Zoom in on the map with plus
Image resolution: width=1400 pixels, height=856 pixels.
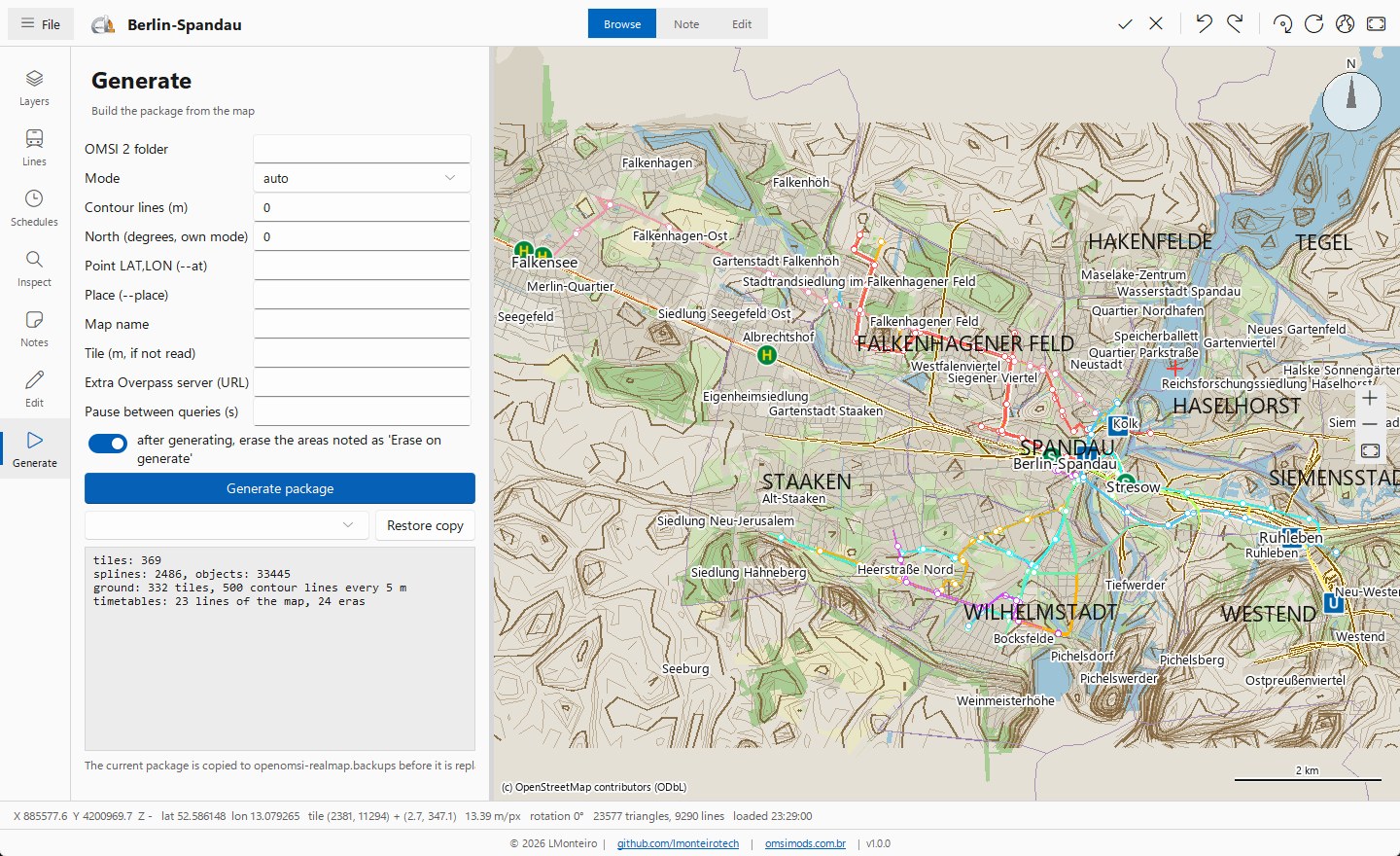point(1370,398)
